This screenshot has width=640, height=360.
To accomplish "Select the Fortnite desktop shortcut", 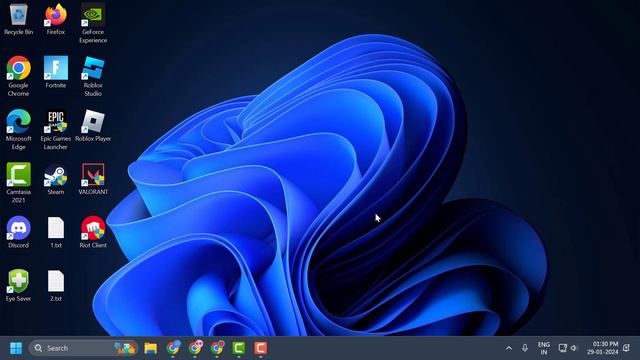I will tap(56, 72).
